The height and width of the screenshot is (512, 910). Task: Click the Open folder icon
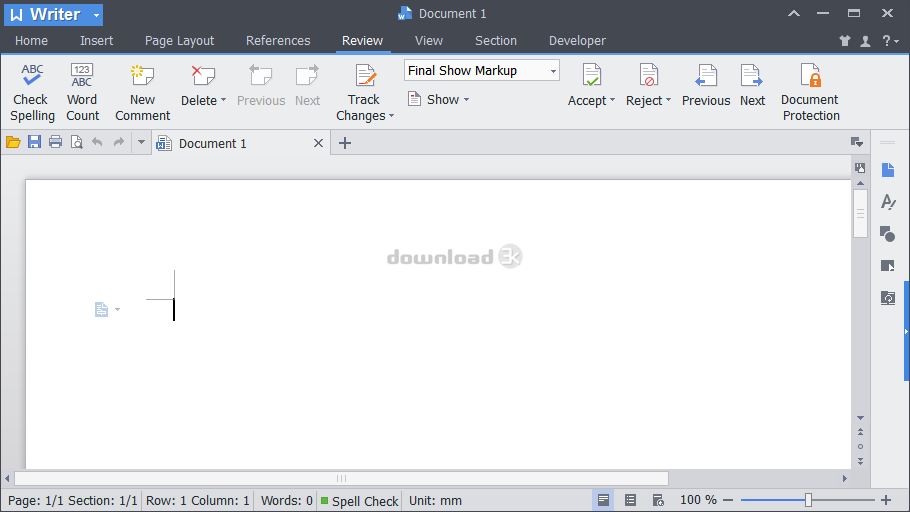(13, 142)
